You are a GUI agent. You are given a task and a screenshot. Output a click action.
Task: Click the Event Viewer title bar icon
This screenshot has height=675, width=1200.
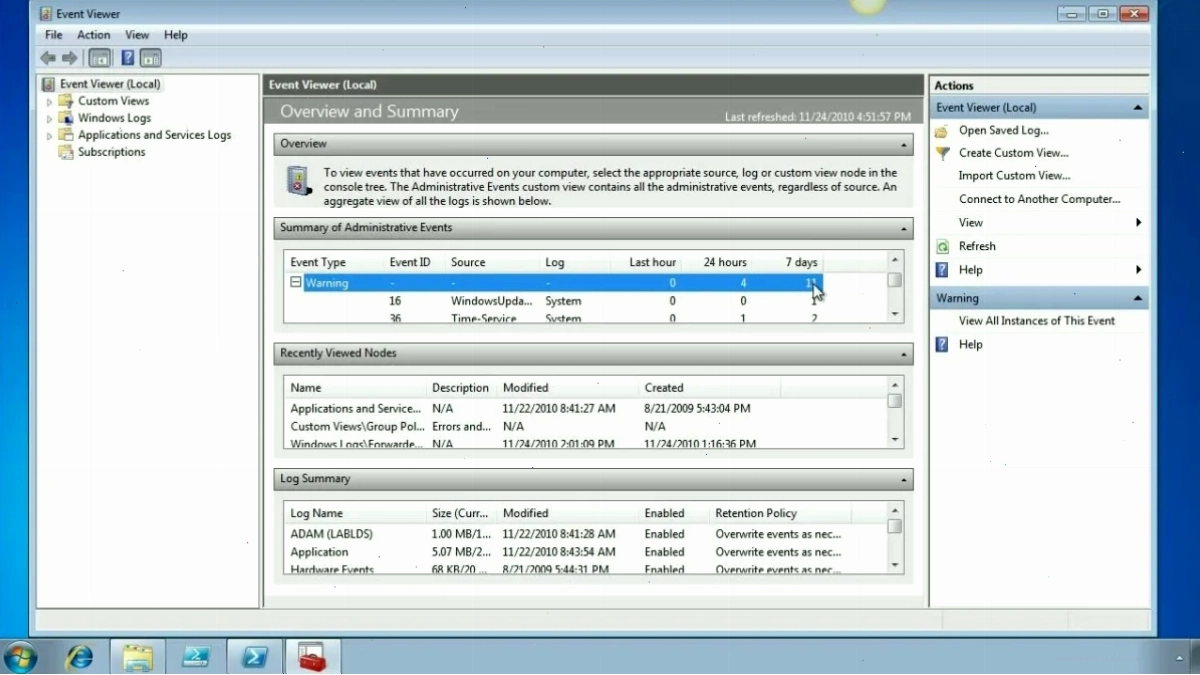coord(46,14)
